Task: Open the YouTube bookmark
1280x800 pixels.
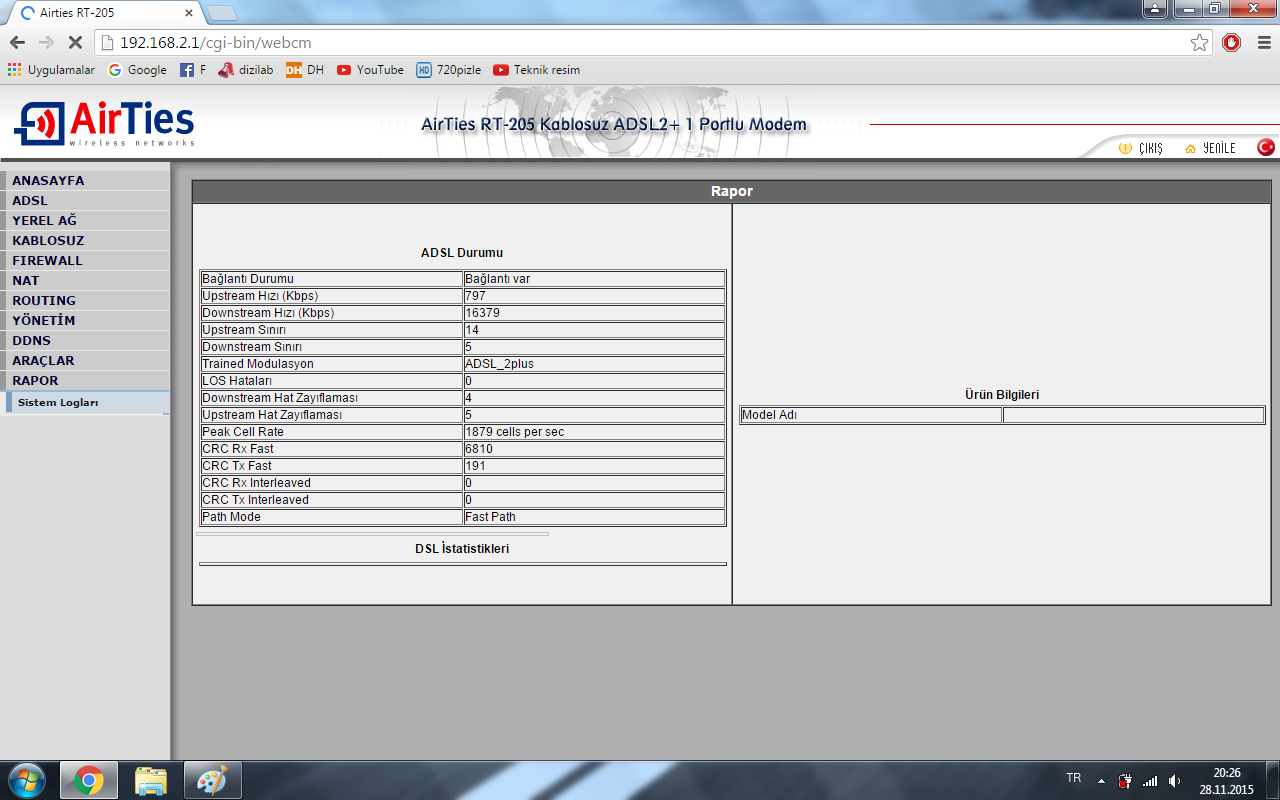Action: click(x=370, y=70)
